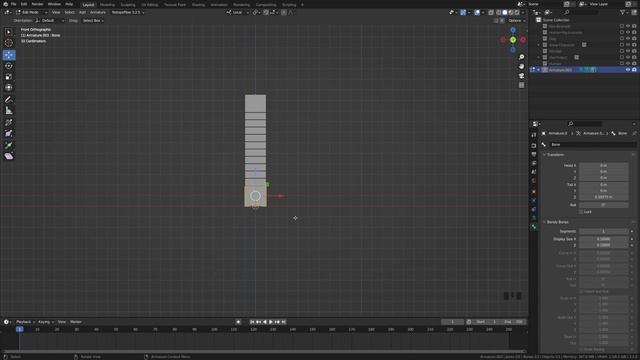Expand the Armature.003 outliner row
This screenshot has width=640, height=360.
538,70
